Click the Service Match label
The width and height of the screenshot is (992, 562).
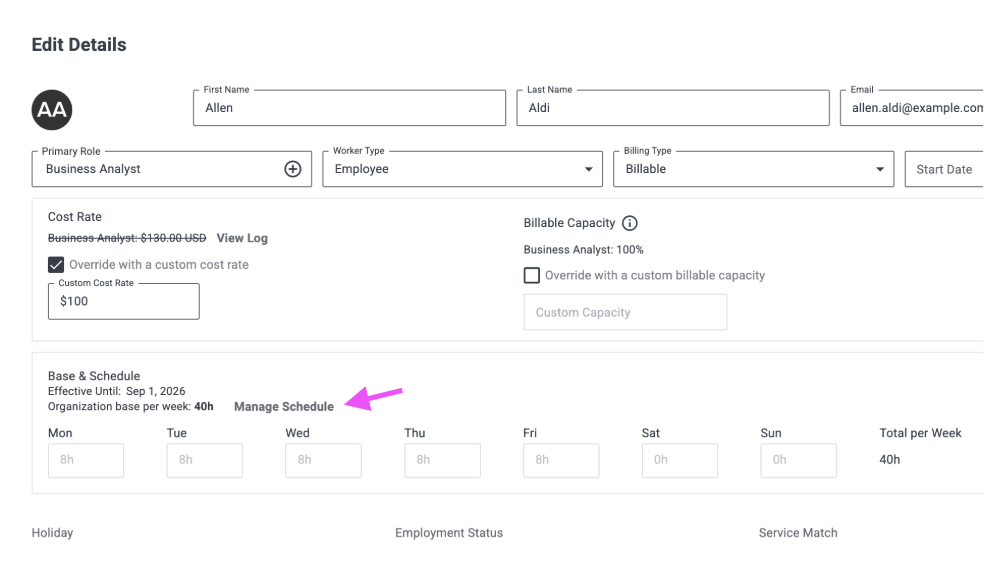click(798, 533)
